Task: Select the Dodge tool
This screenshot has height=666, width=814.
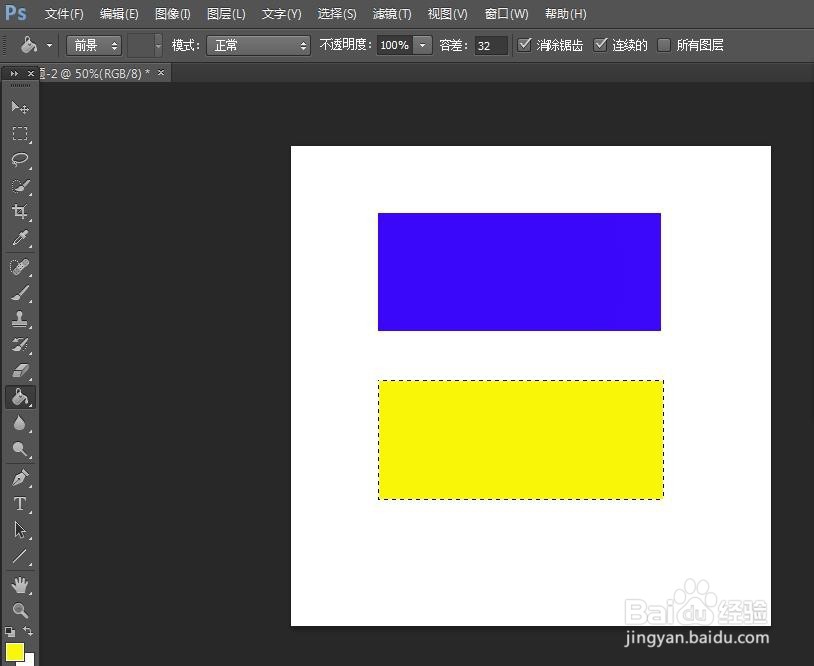Action: click(20, 449)
